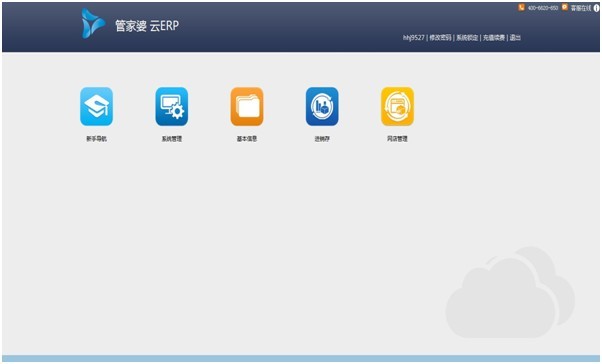Click the white info icon top-right
This screenshot has width=602, height=364.
(596, 8)
